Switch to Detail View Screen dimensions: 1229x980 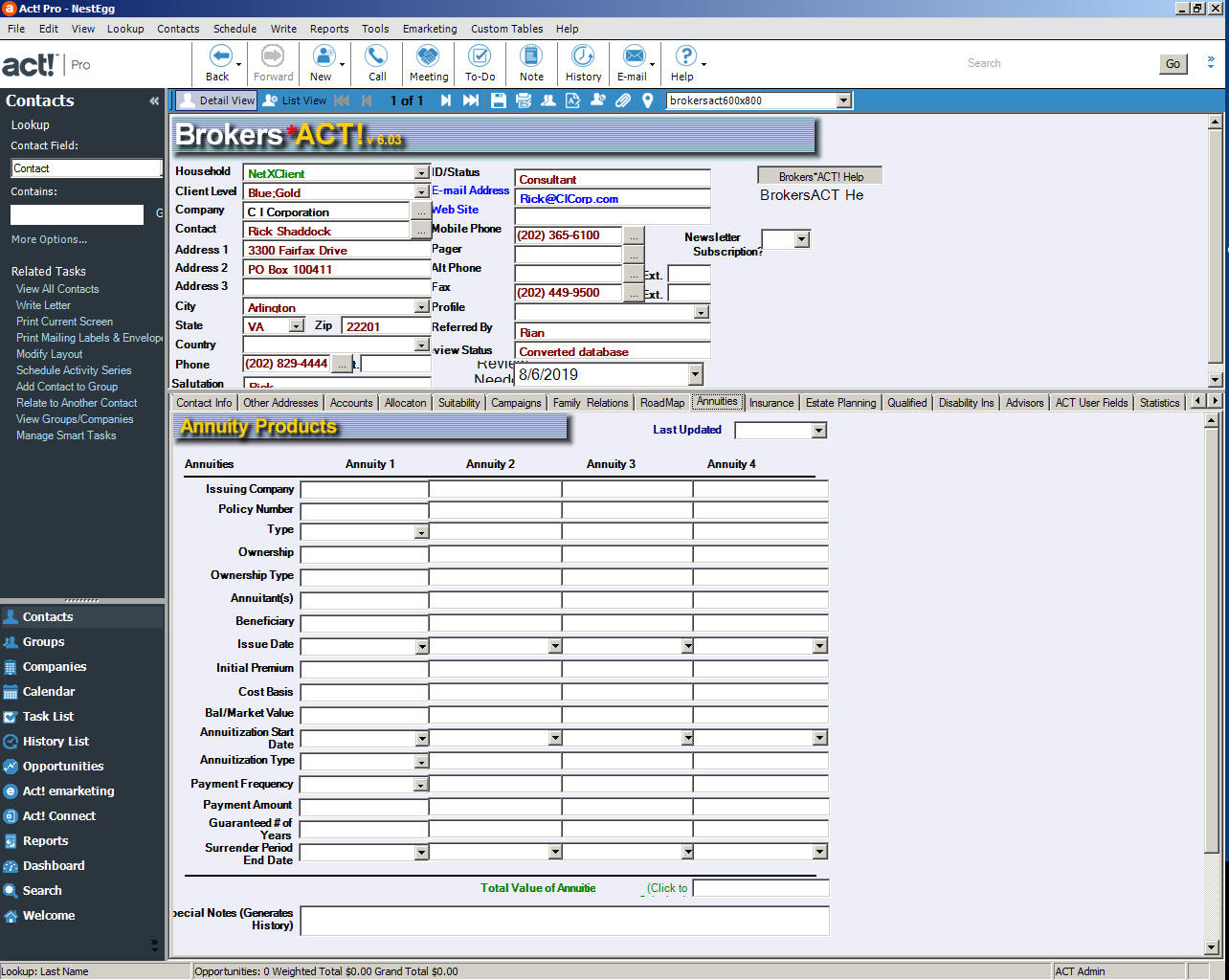click(x=216, y=100)
